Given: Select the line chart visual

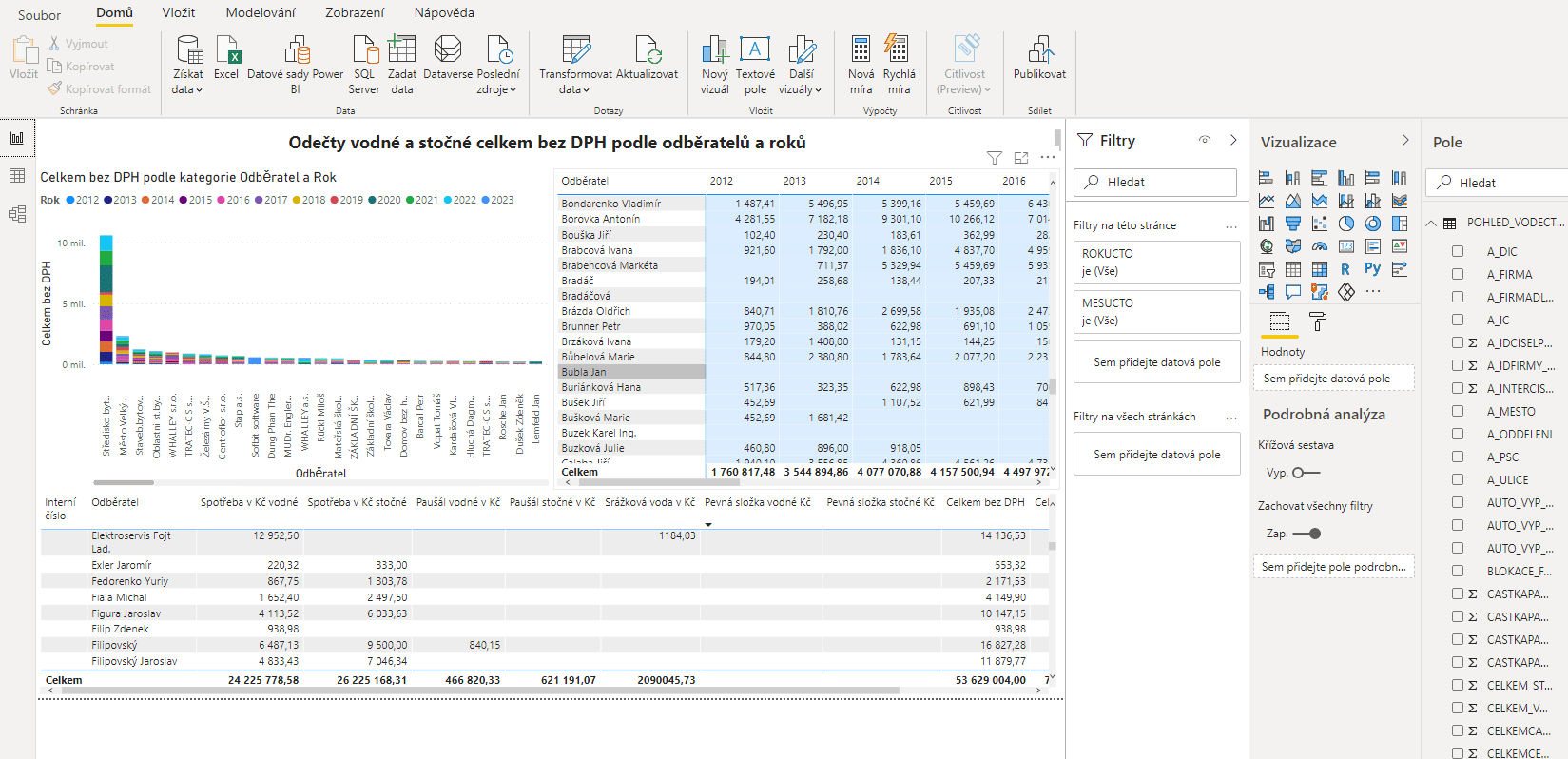Looking at the screenshot, I should 1266,201.
